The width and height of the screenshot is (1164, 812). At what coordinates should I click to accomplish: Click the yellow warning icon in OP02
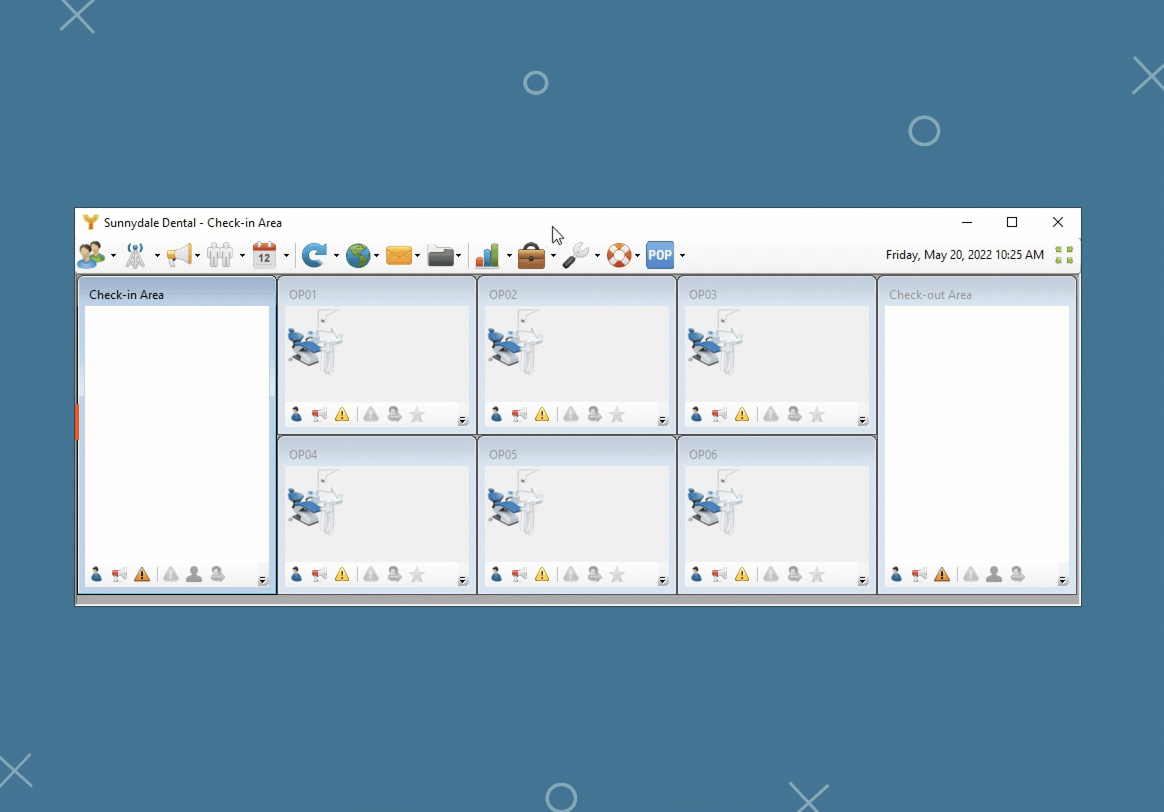pyautogui.click(x=542, y=414)
